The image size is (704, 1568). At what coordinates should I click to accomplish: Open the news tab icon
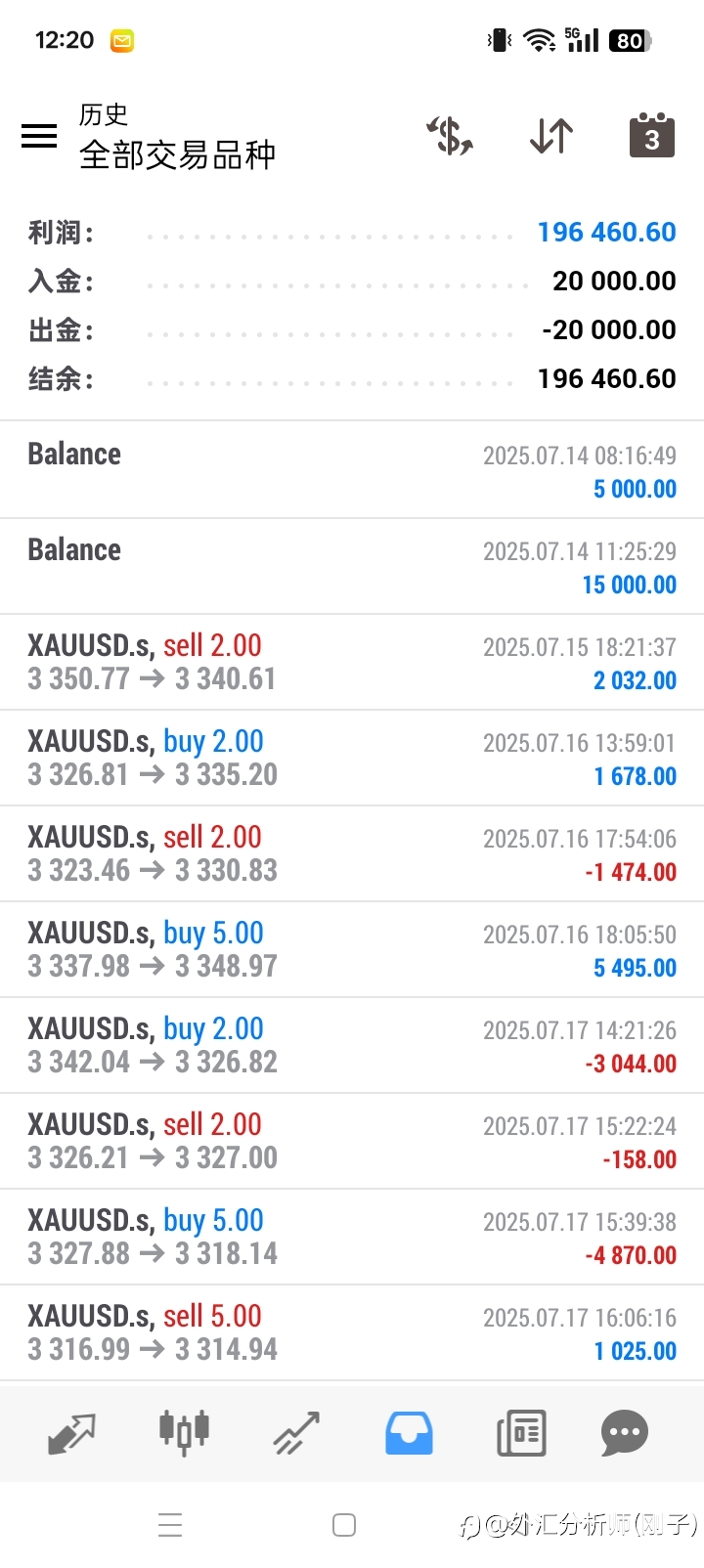tap(521, 1433)
